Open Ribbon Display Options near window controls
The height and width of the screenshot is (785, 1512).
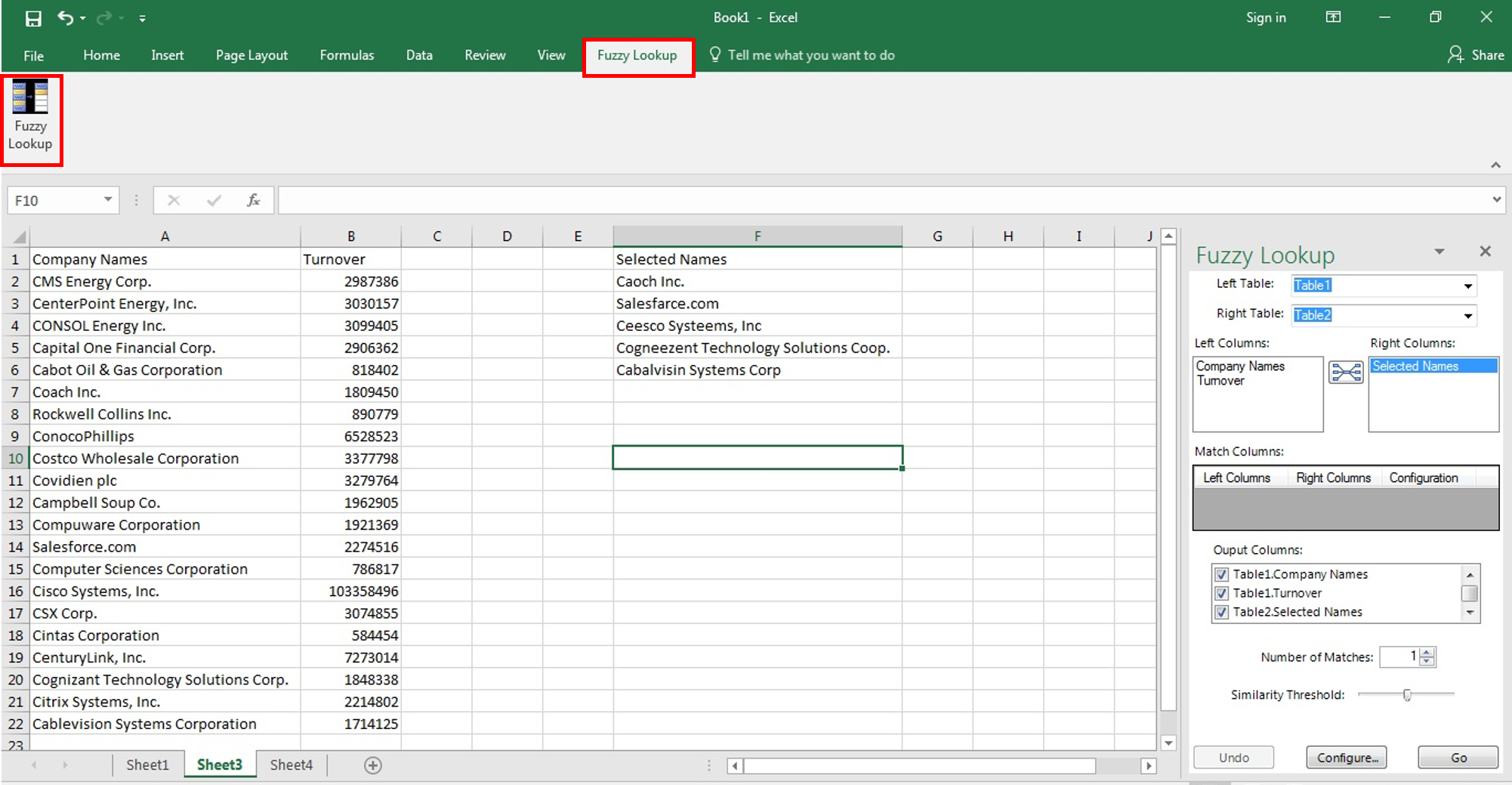[1334, 17]
